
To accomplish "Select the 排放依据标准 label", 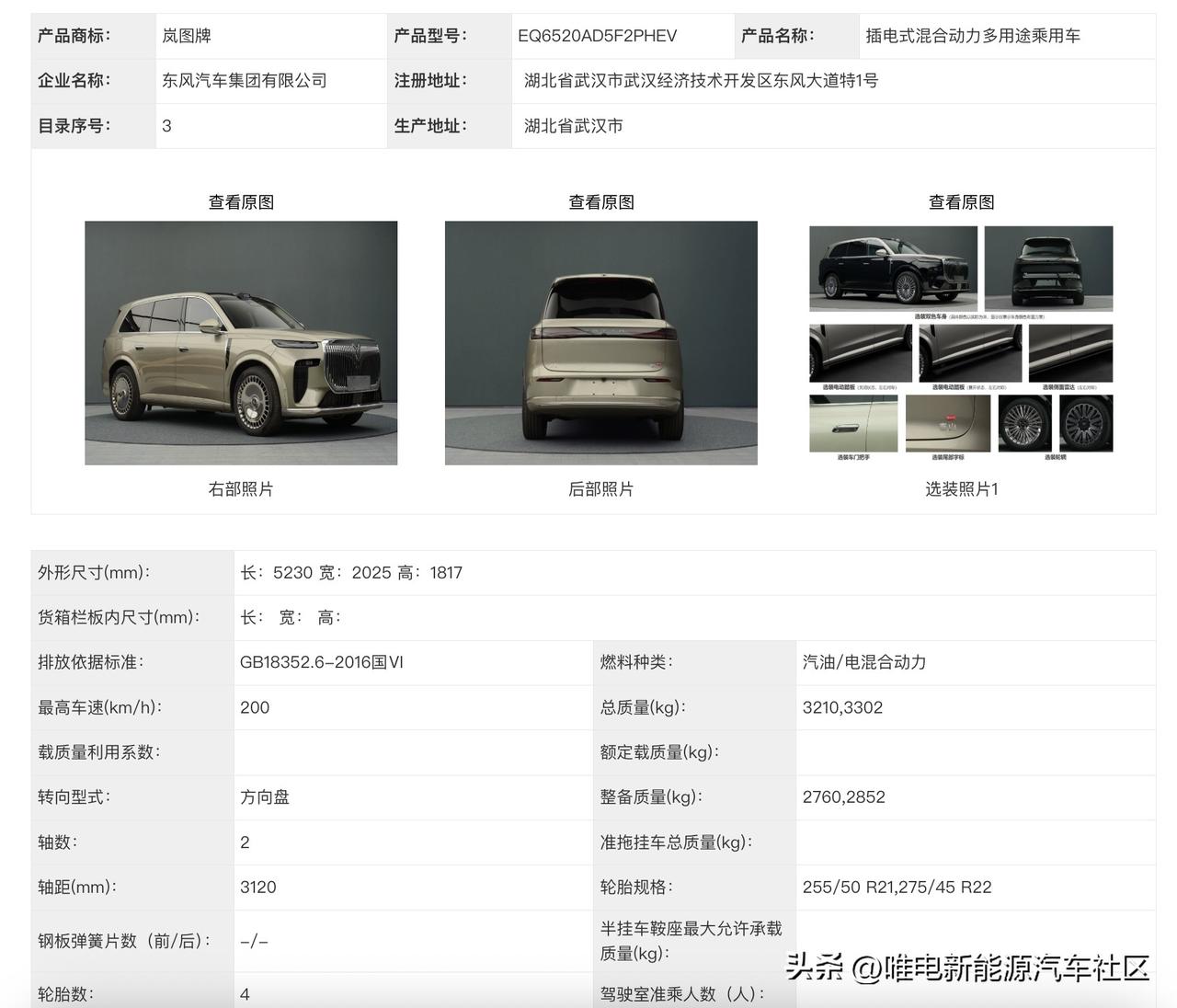I will (90, 662).
